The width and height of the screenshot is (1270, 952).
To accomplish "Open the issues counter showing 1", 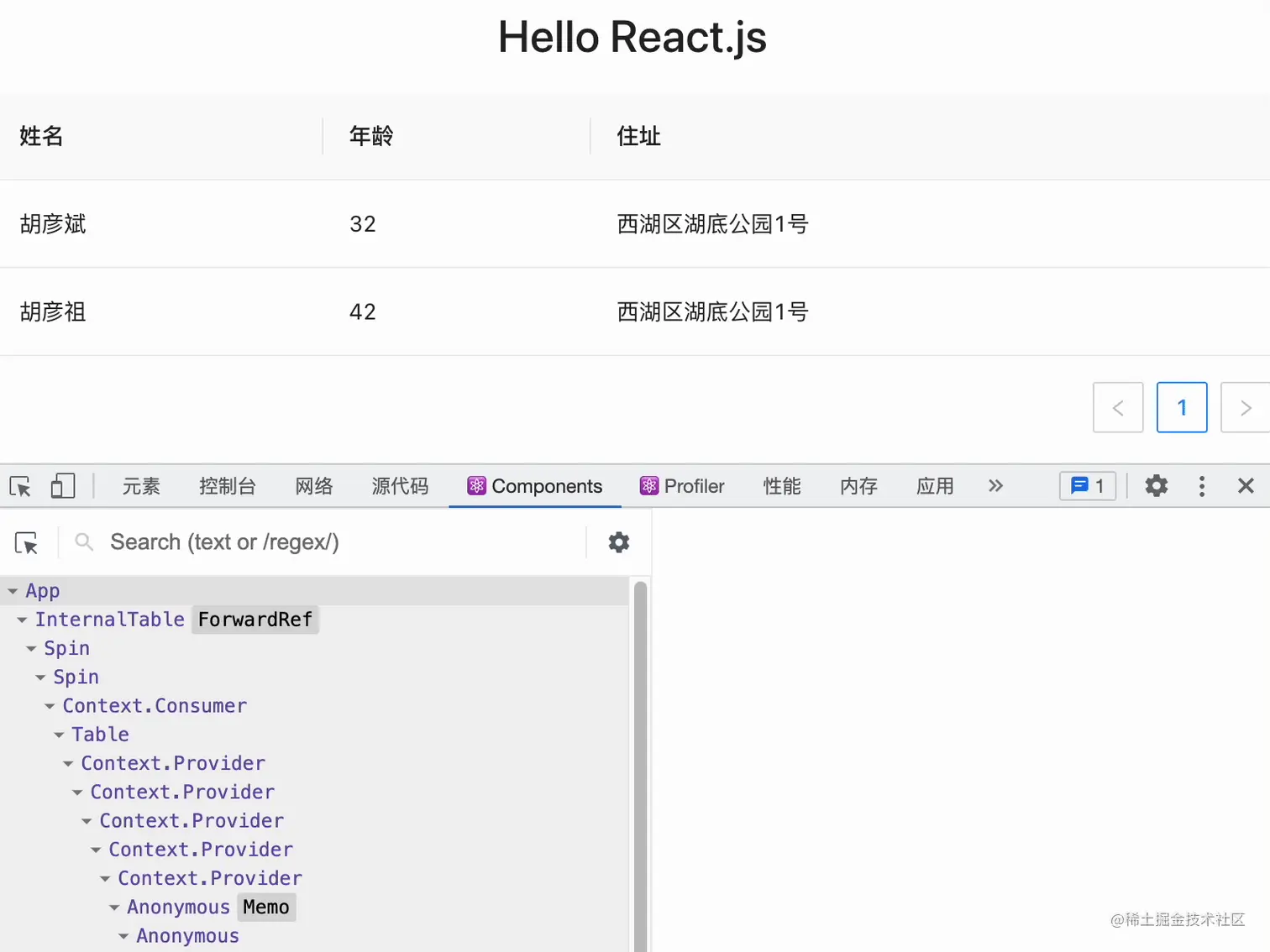I will 1088,486.
